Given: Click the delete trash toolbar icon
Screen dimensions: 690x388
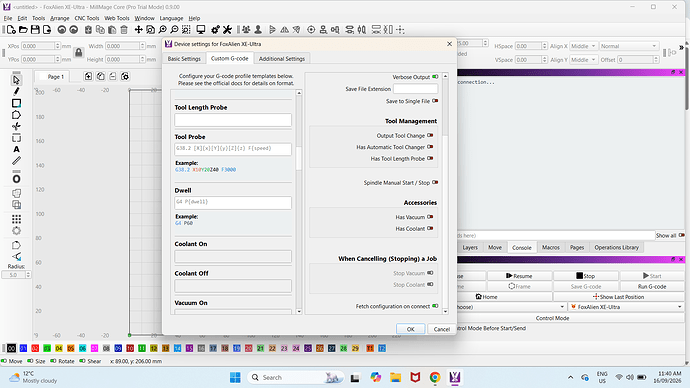Looking at the screenshot, I should [x=124, y=30].
